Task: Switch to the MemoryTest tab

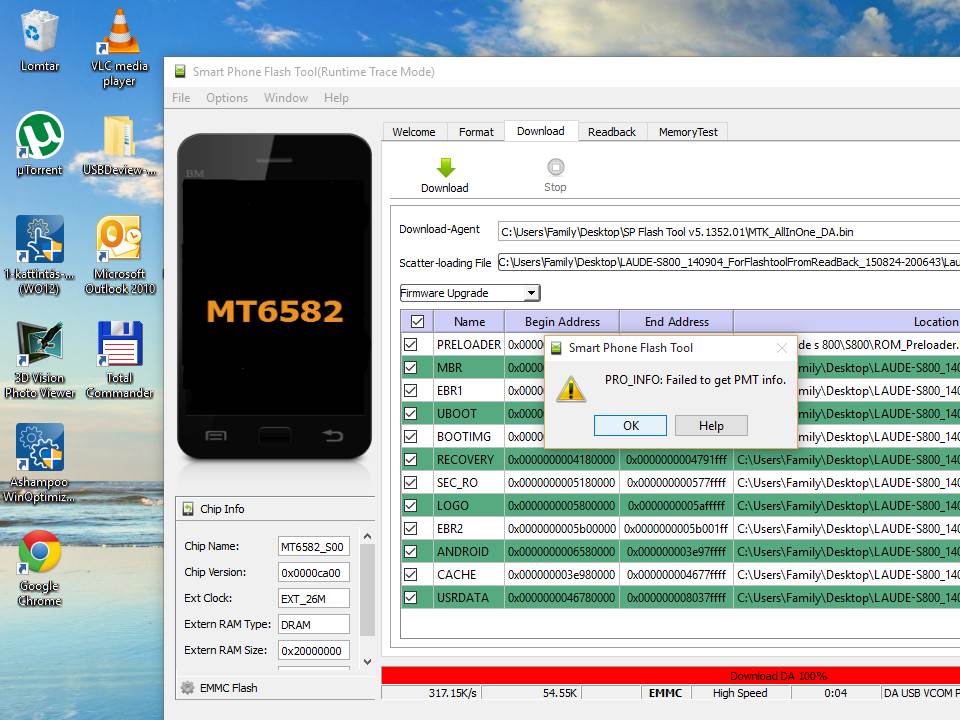Action: click(x=688, y=132)
